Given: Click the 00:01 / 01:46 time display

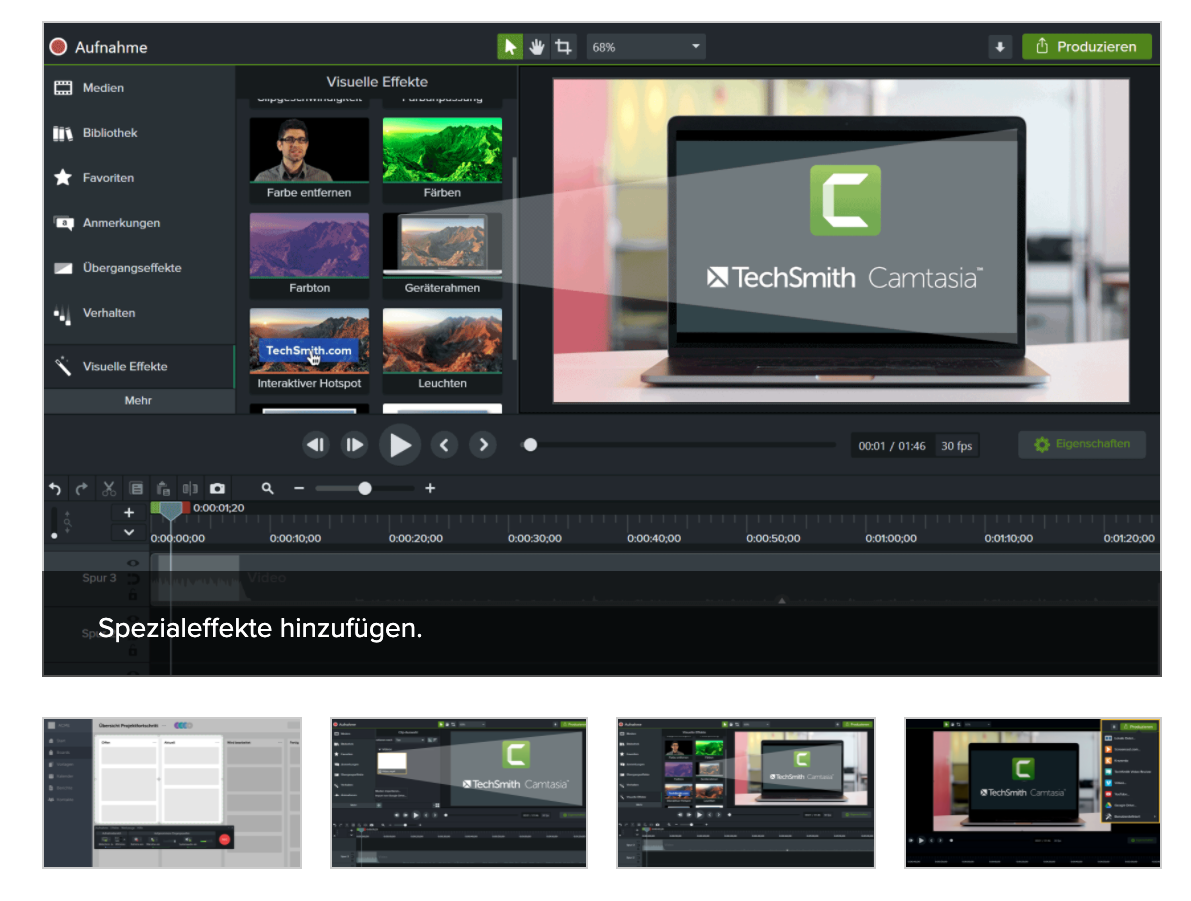Looking at the screenshot, I should click(892, 446).
